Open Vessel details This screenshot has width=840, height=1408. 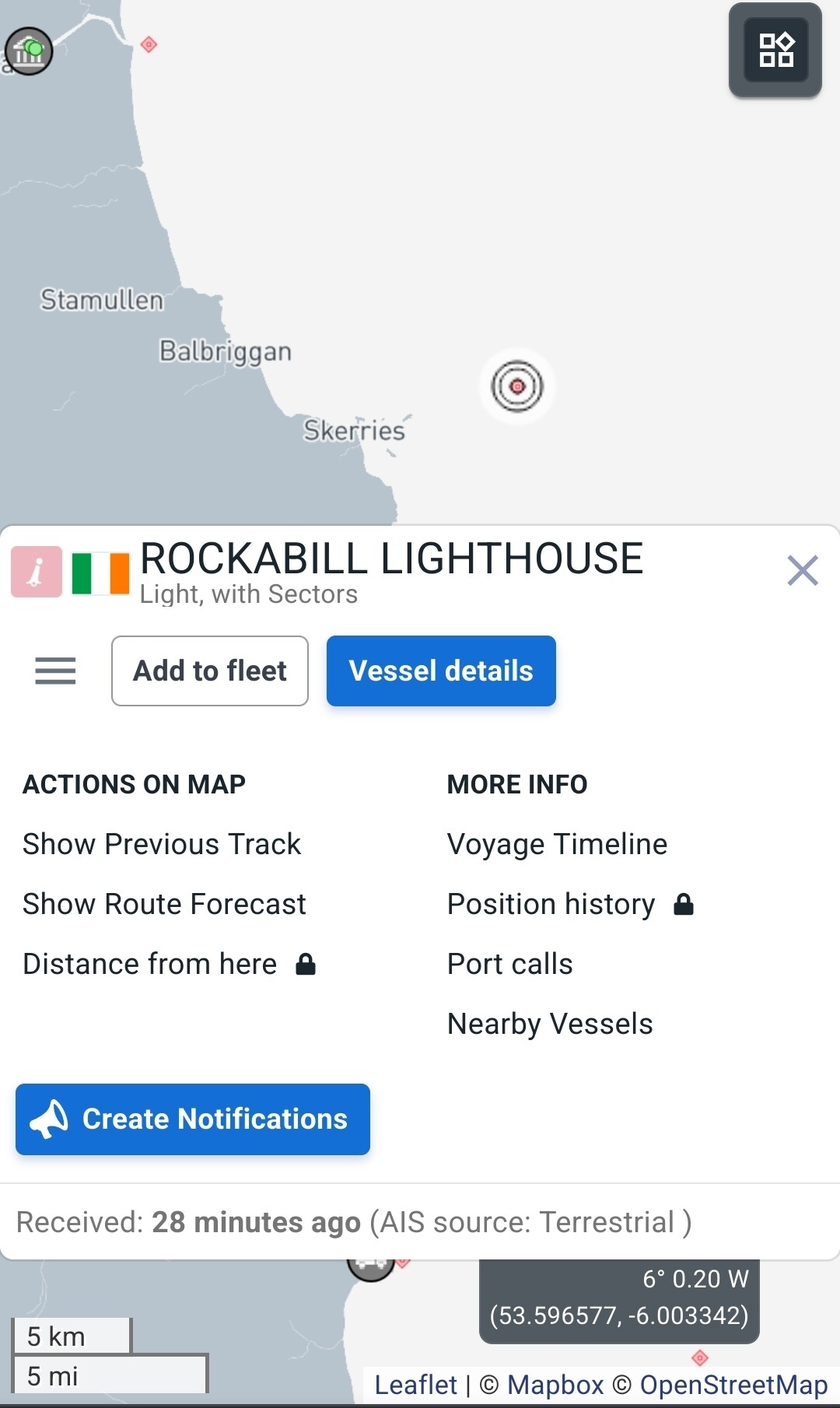441,671
